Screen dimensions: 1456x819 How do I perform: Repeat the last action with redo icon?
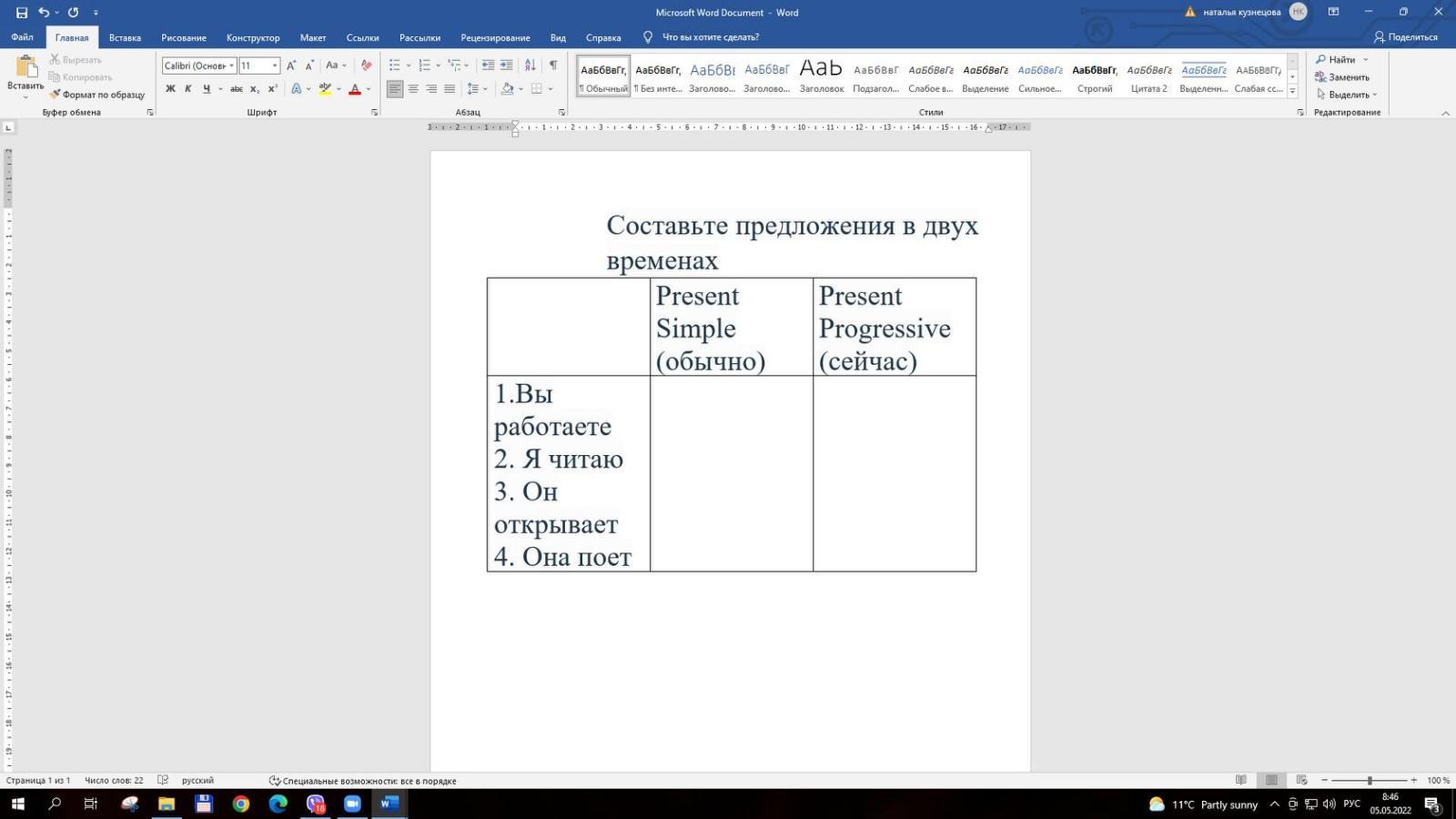pyautogui.click(x=73, y=13)
